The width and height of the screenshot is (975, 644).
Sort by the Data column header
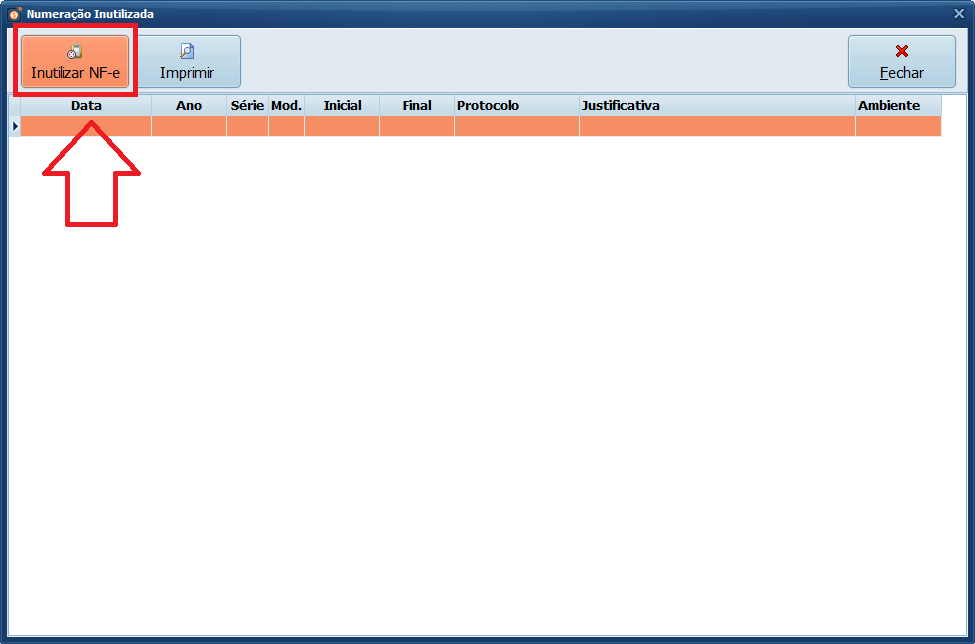(x=86, y=105)
